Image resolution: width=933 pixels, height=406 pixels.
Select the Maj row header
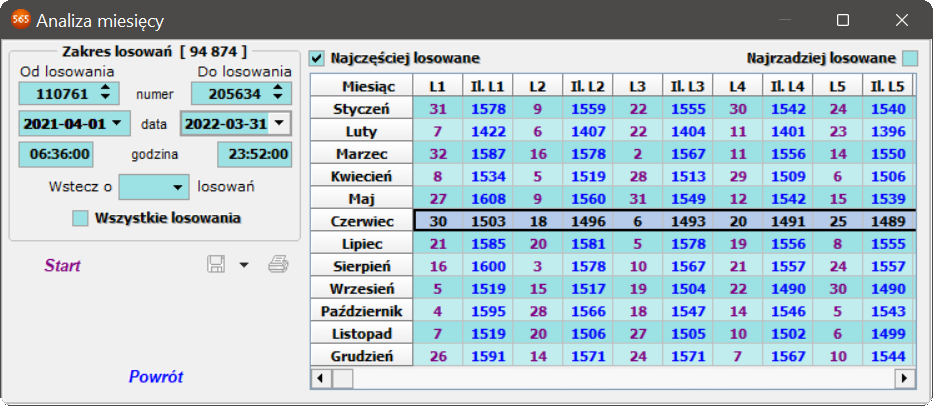coord(361,199)
